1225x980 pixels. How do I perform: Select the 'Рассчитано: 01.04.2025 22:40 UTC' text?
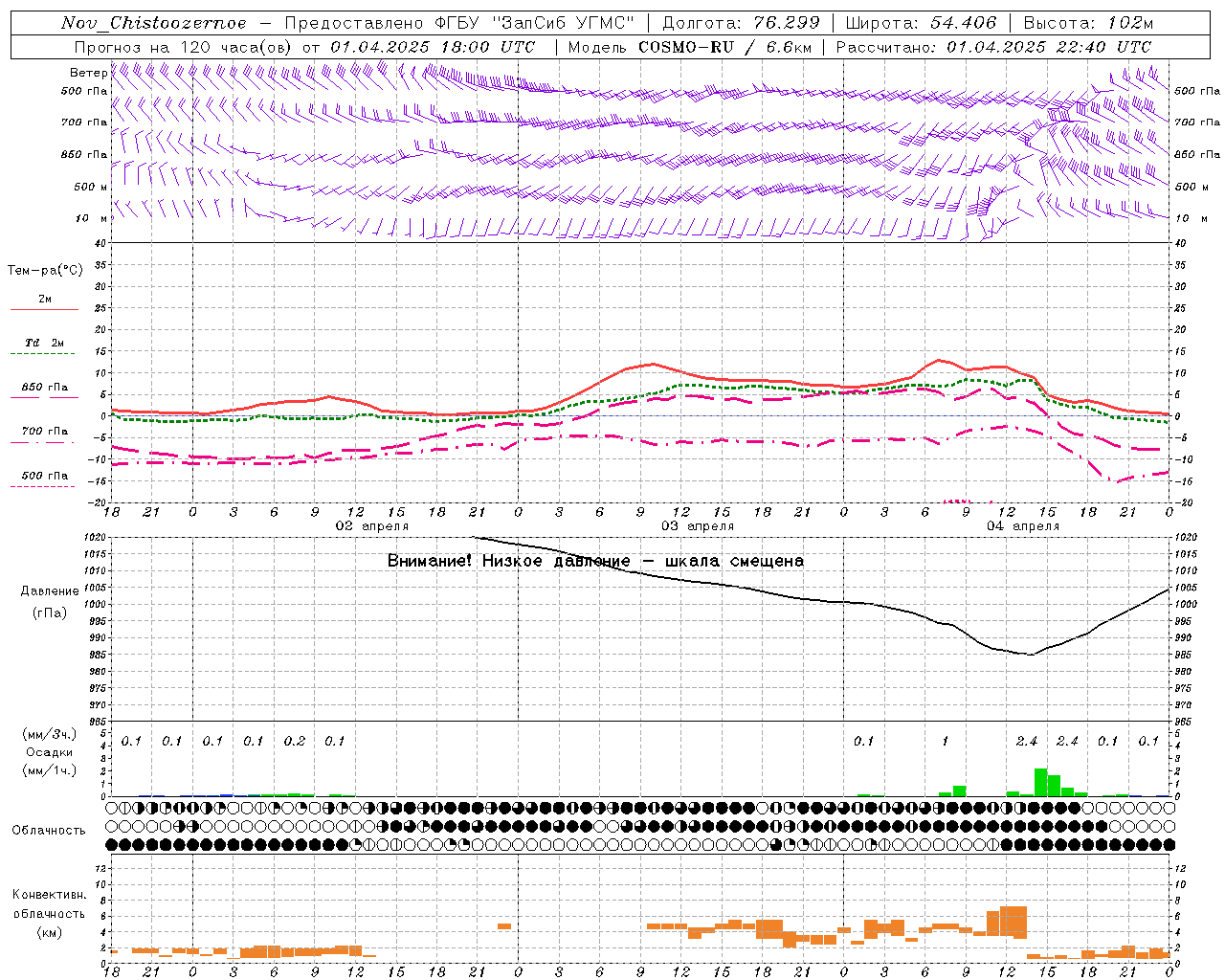(993, 47)
